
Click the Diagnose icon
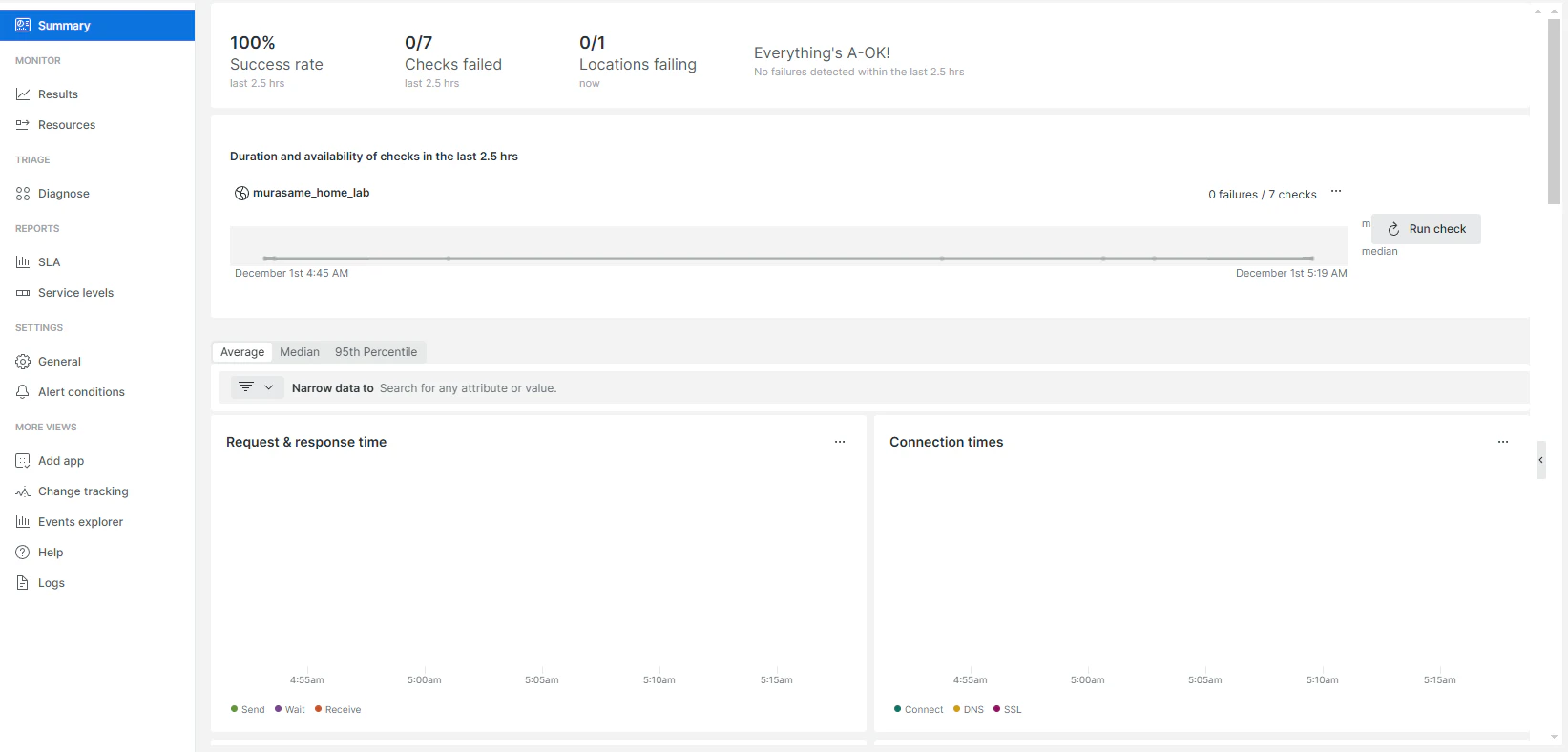tap(23, 194)
